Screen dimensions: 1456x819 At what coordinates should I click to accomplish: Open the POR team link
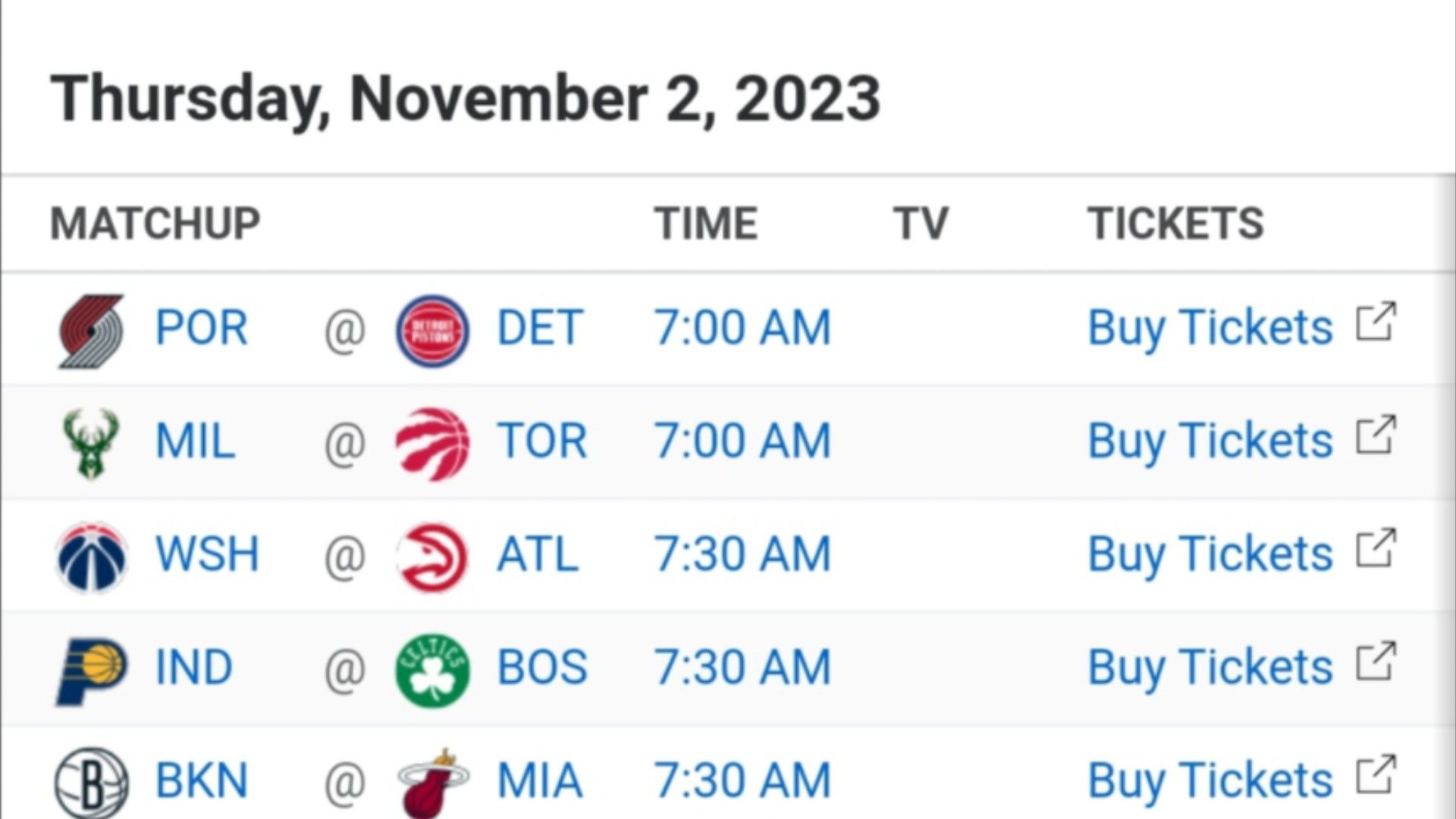[202, 328]
